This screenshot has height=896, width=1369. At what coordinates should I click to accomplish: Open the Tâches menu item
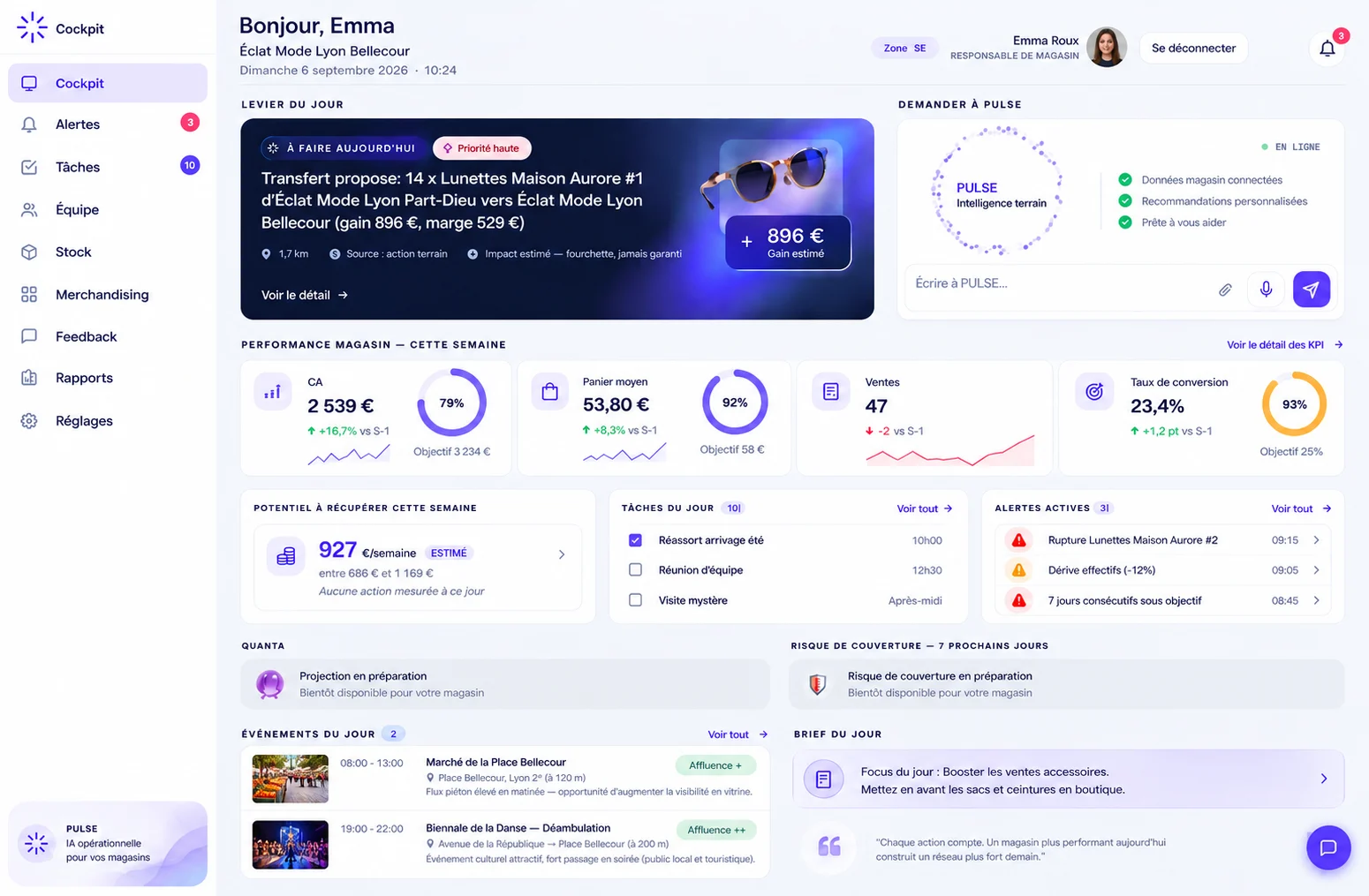[x=108, y=167]
